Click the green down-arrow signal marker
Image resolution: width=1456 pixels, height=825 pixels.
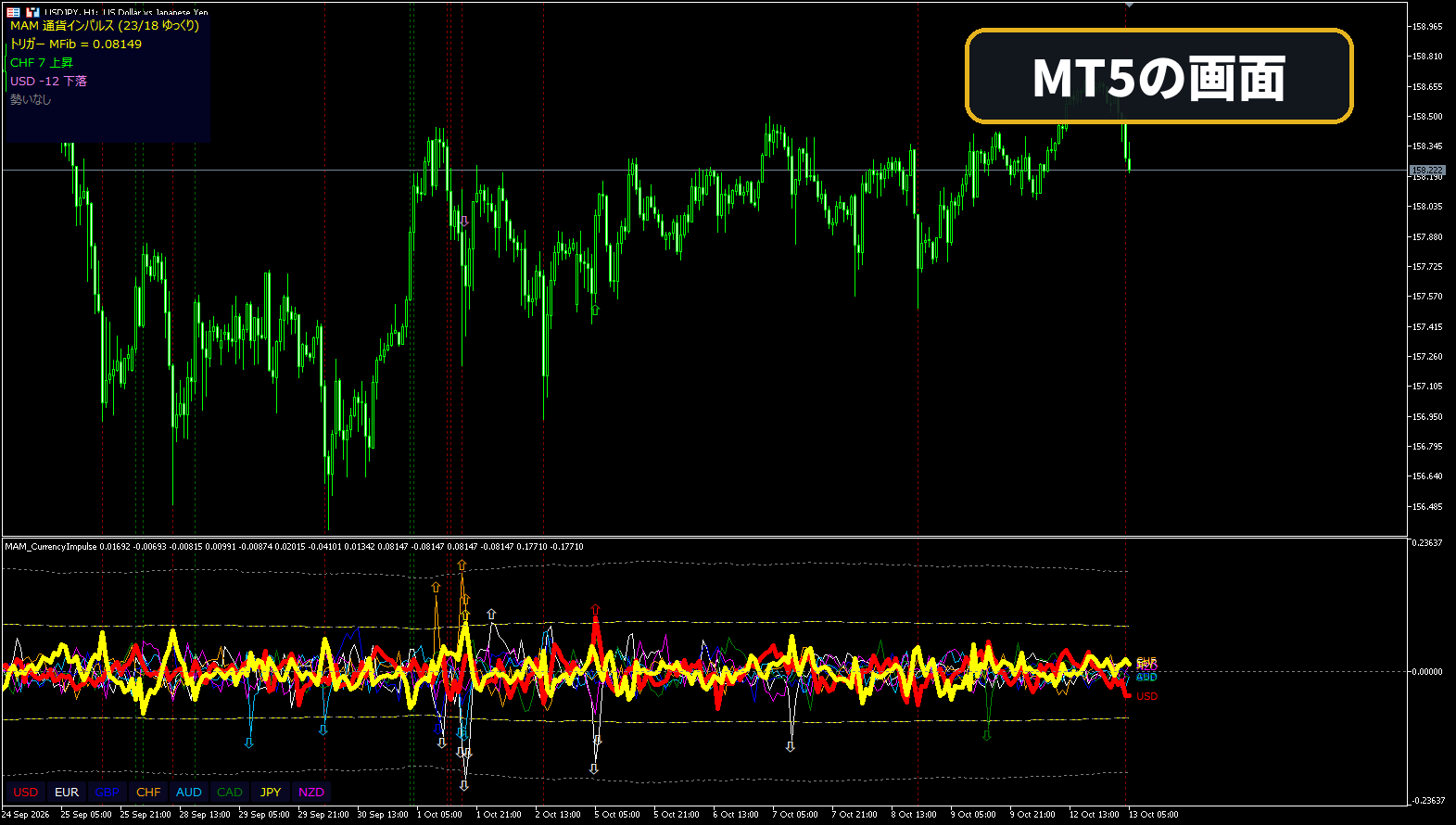[987, 735]
